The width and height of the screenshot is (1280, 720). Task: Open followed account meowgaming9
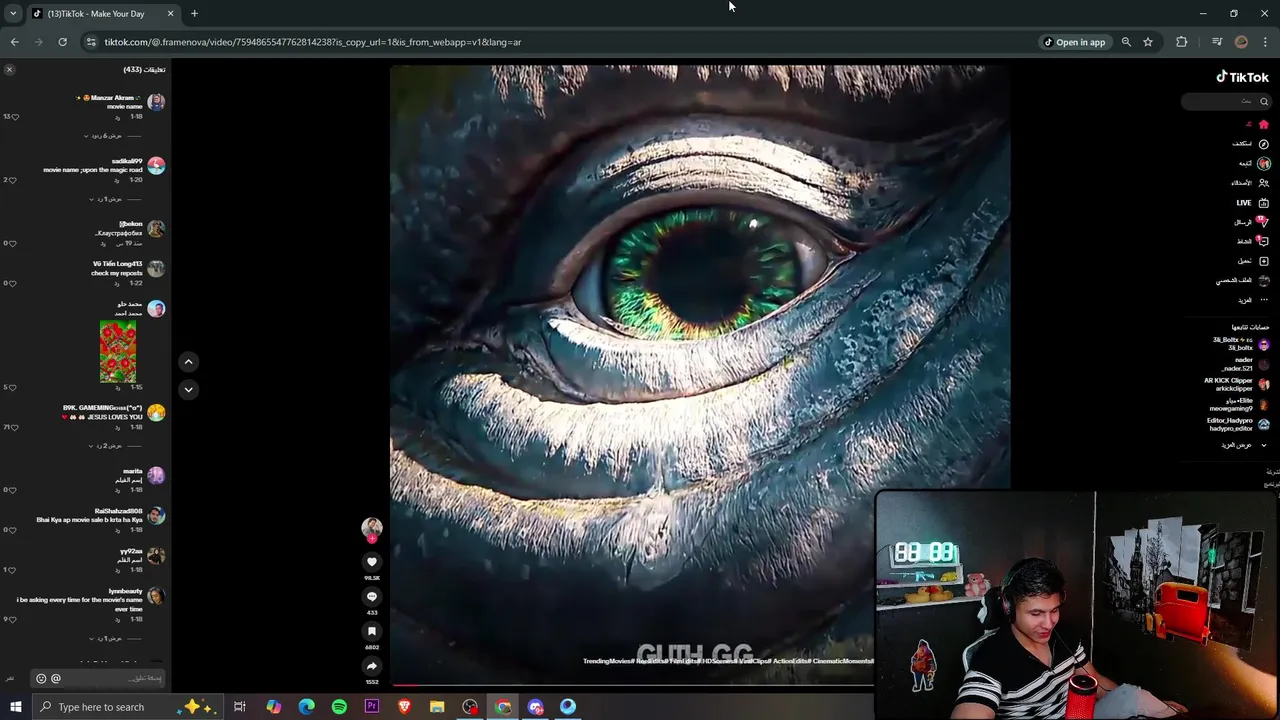click(1240, 404)
